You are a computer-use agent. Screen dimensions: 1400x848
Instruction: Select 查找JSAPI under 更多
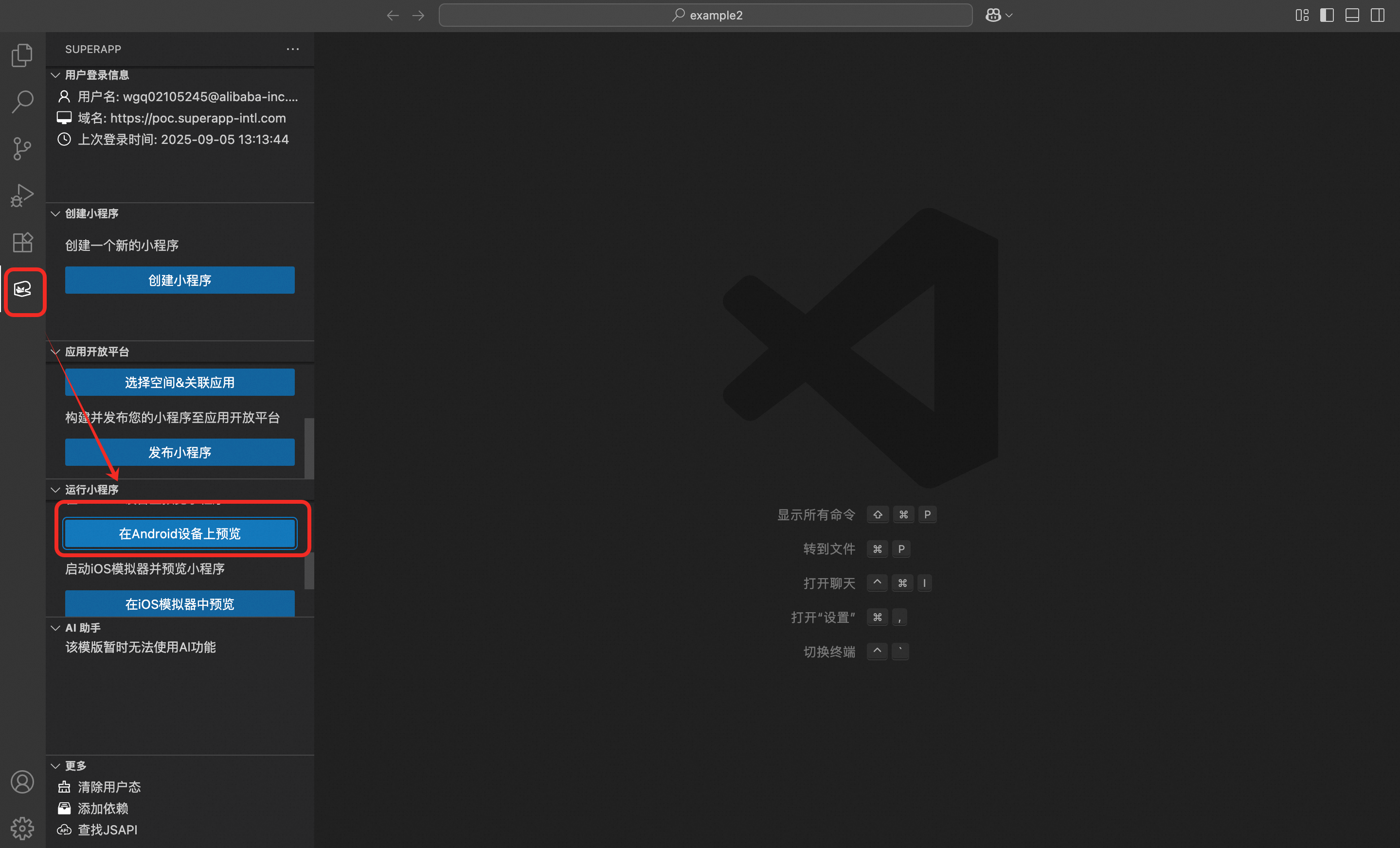tap(108, 830)
